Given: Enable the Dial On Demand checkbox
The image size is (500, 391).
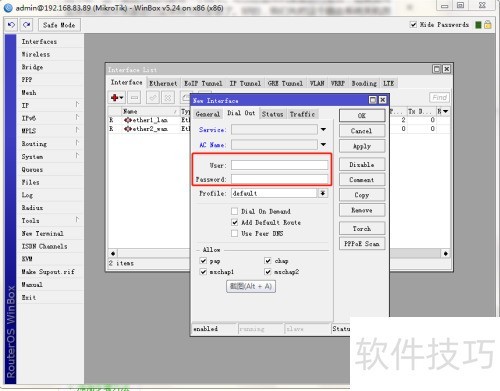Looking at the screenshot, I should coord(235,211).
